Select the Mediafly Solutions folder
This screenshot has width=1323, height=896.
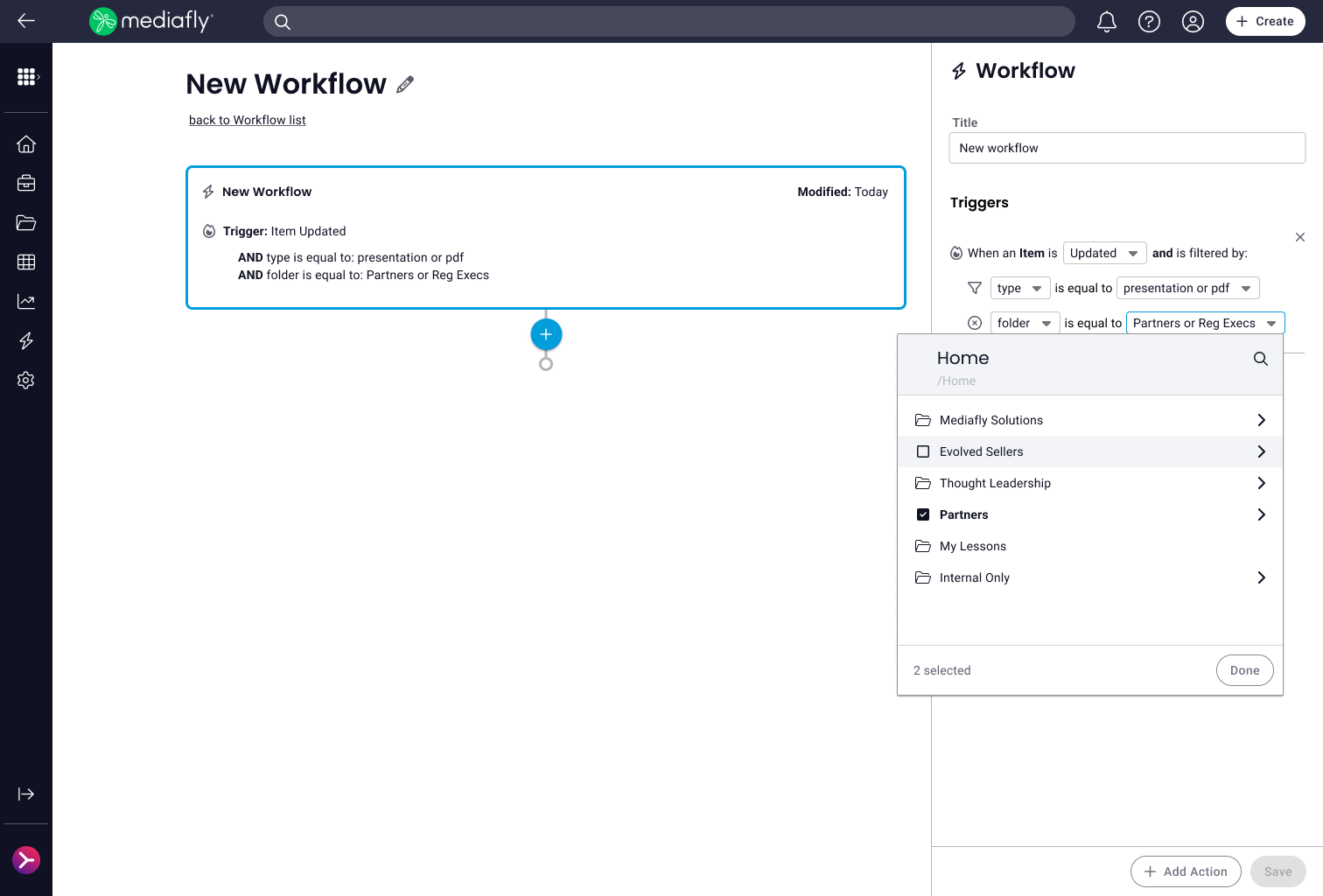coord(991,420)
